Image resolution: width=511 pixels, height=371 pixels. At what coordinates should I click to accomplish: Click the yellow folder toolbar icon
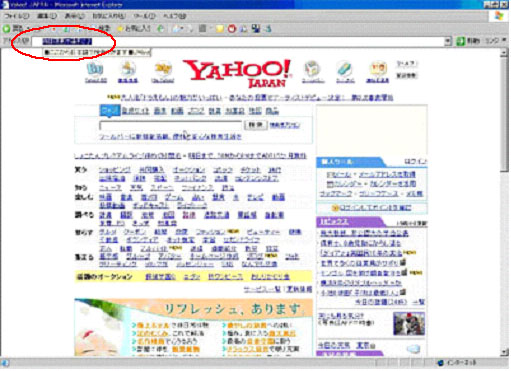219,29
